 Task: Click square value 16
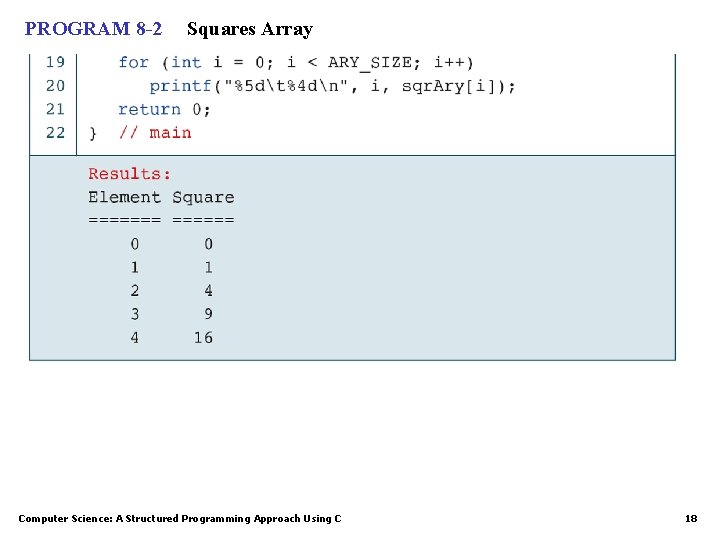point(203,338)
